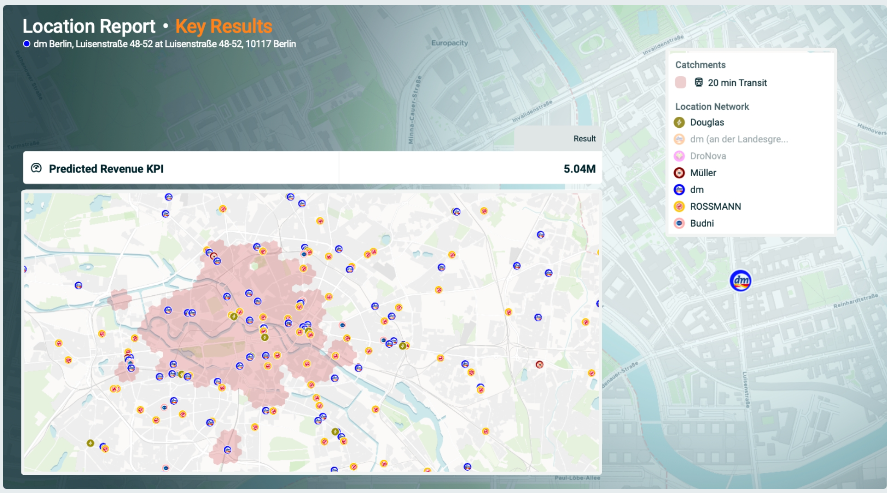The height and width of the screenshot is (493, 887).
Task: Click the Predicted Revenue KPI row title
Action: pos(106,168)
